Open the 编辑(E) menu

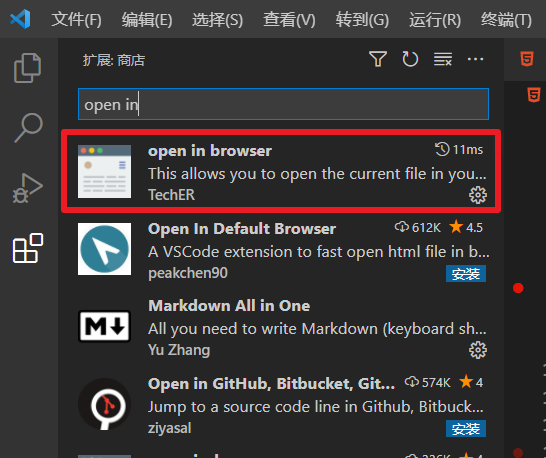pyautogui.click(x=147, y=20)
